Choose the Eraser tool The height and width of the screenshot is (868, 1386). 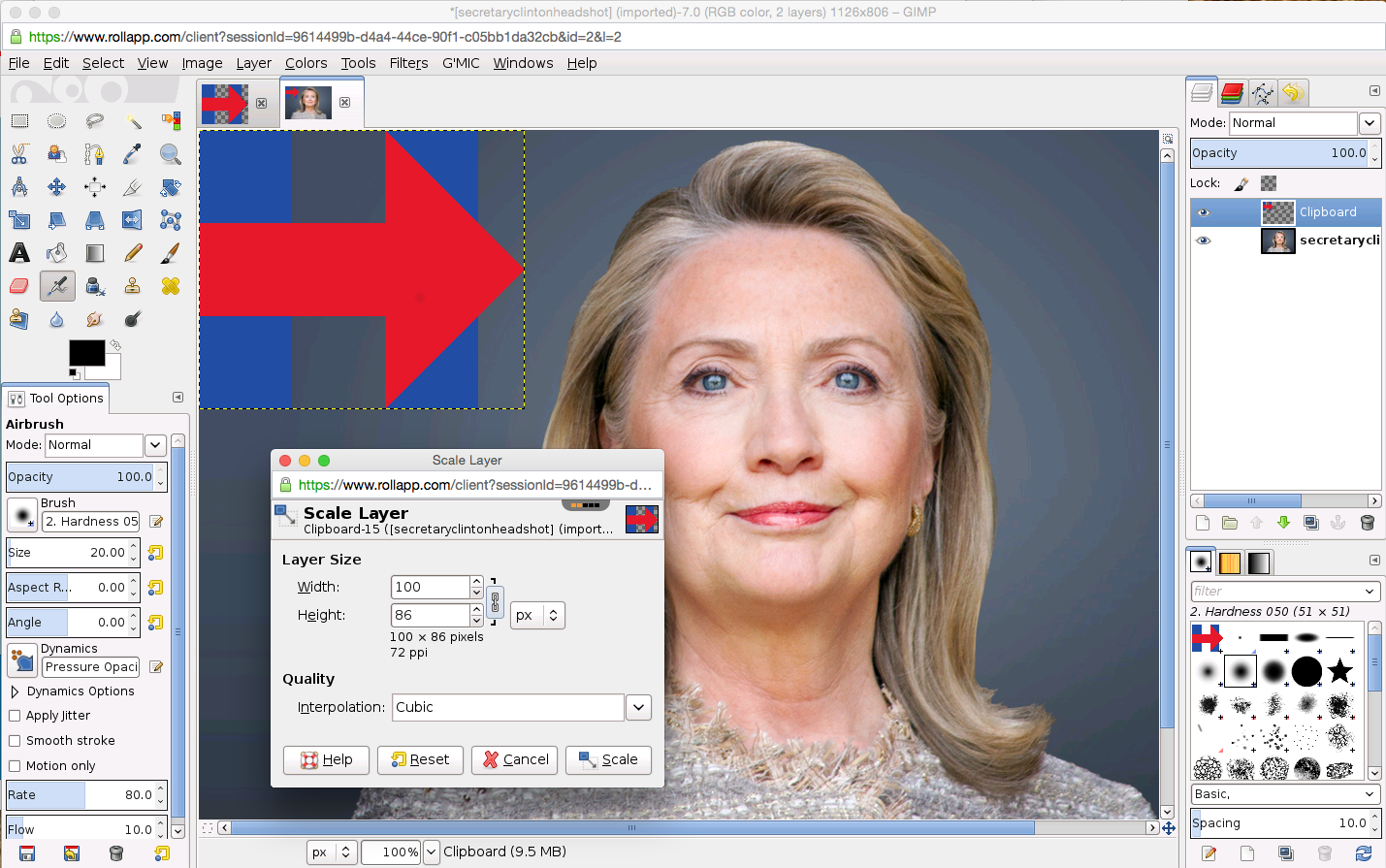tap(19, 286)
